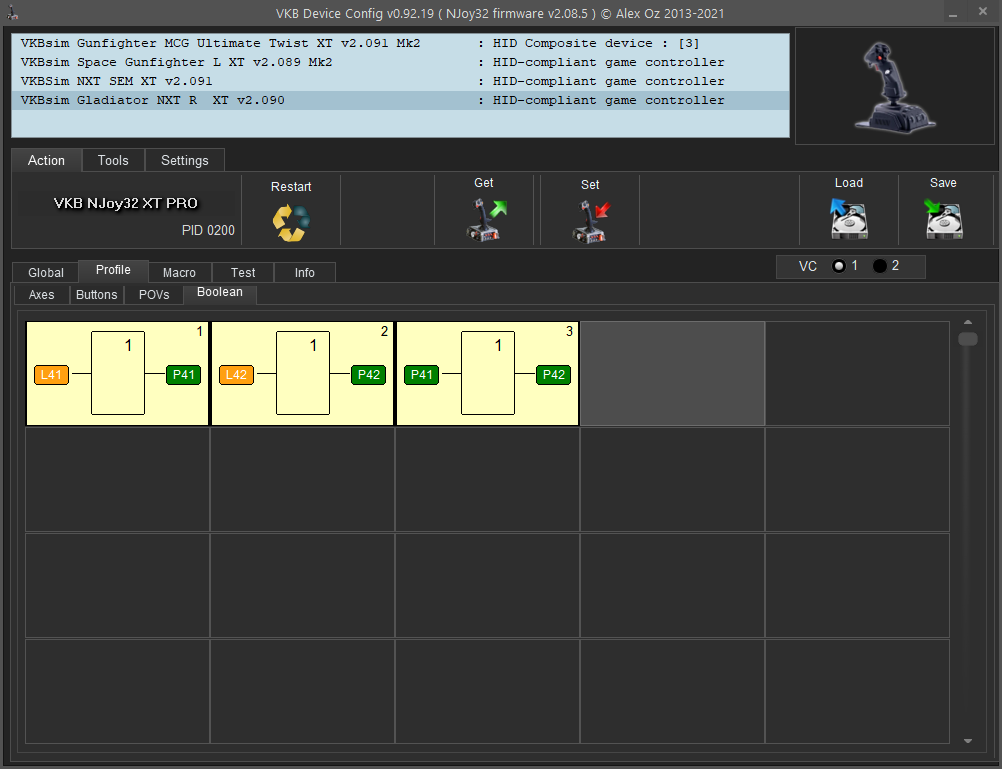Image resolution: width=1002 pixels, height=769 pixels.
Task: Minimize the VKB Device Config window
Action: tap(953, 13)
